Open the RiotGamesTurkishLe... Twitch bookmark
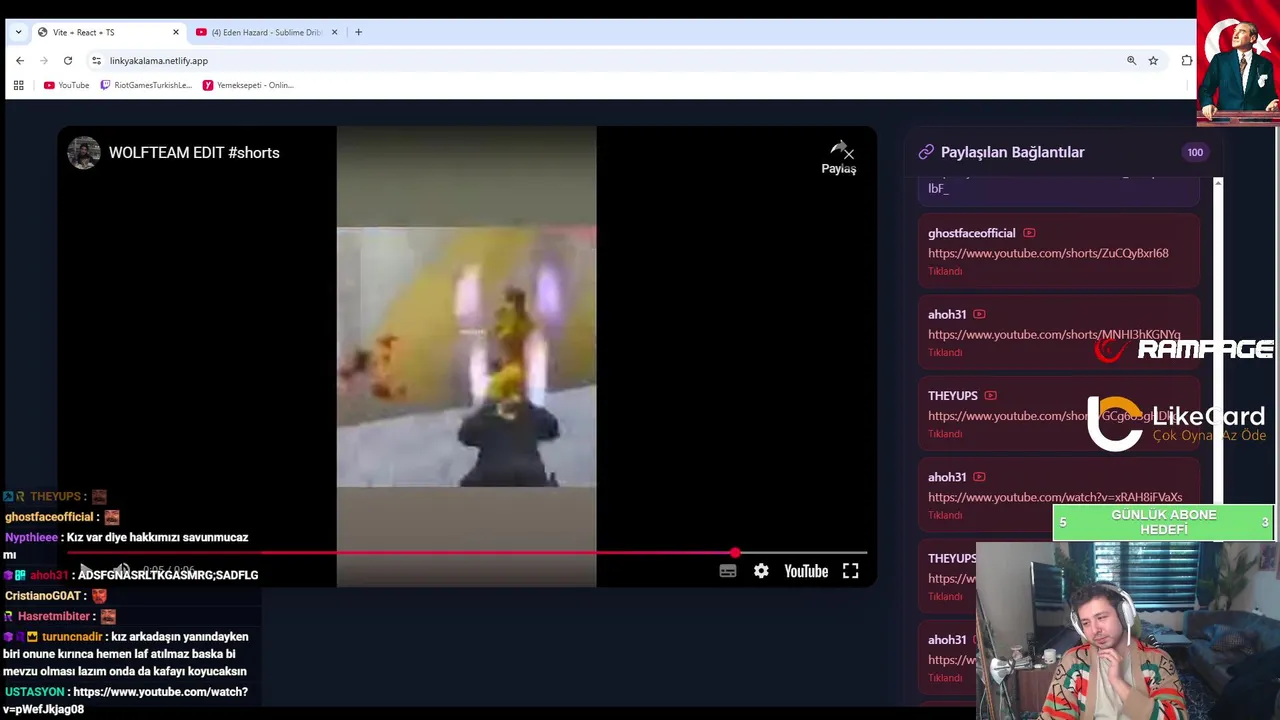The width and height of the screenshot is (1280, 720). pyautogui.click(x=146, y=85)
